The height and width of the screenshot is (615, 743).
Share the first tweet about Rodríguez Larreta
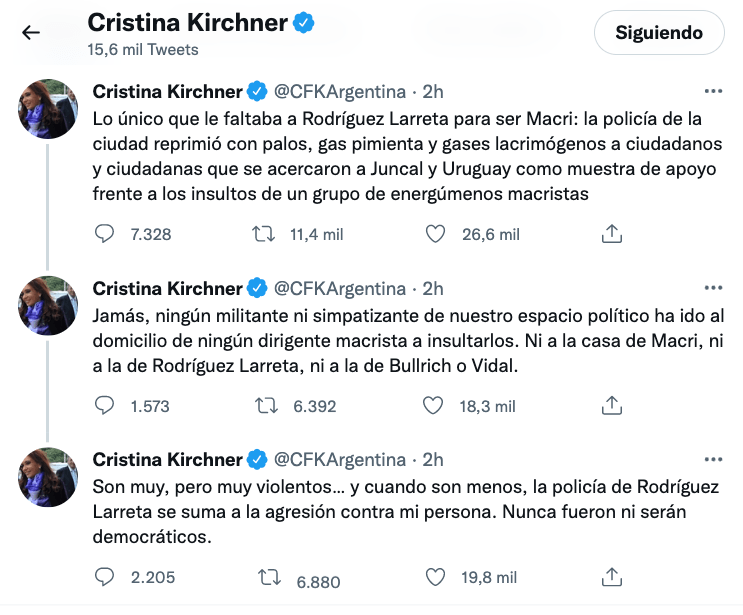click(612, 234)
